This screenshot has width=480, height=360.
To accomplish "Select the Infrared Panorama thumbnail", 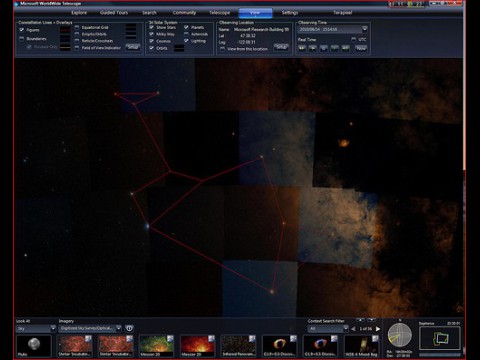I will [x=239, y=346].
